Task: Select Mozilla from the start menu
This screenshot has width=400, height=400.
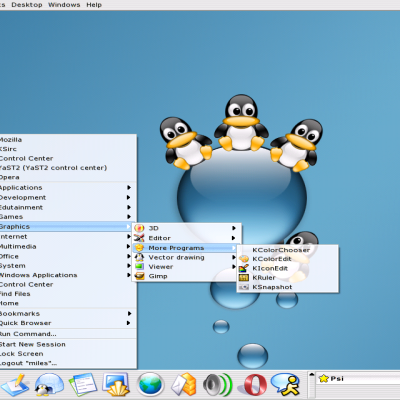Action: (68, 140)
